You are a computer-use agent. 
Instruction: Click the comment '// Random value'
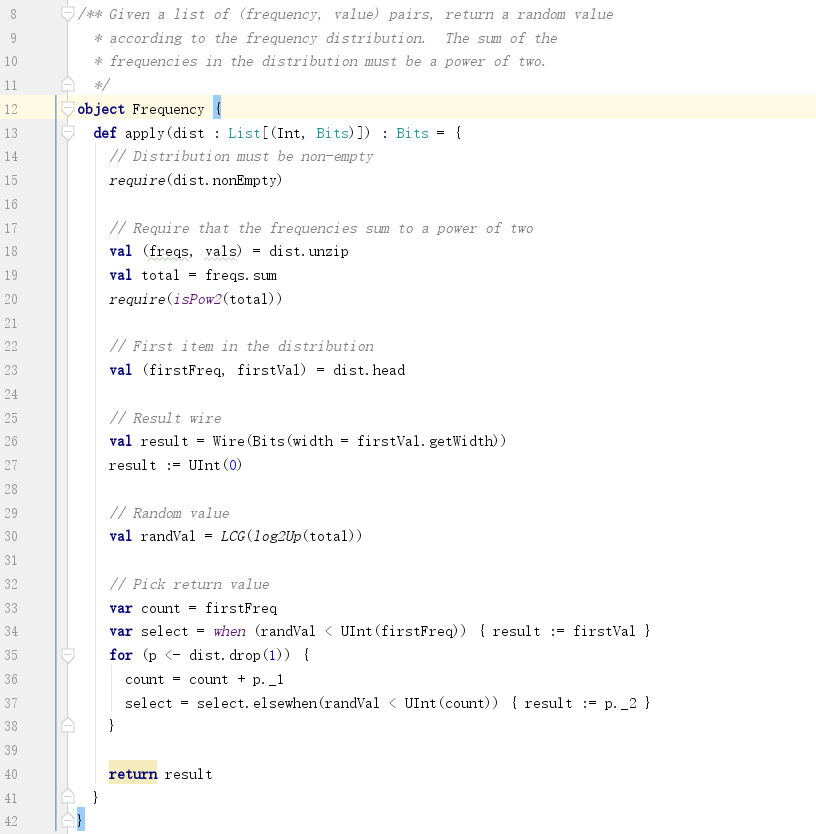click(169, 513)
